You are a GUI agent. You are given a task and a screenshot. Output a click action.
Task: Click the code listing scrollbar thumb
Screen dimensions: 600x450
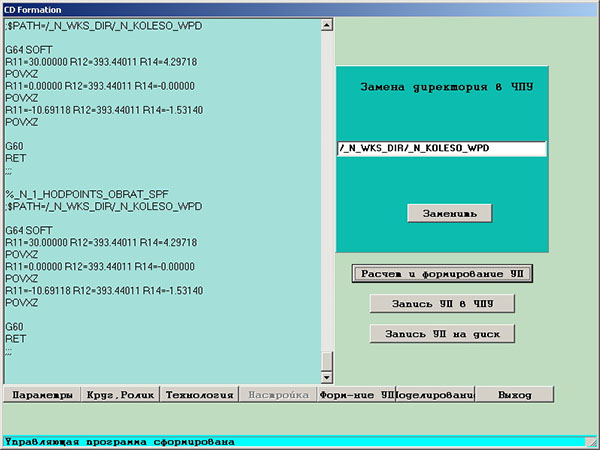(325, 361)
